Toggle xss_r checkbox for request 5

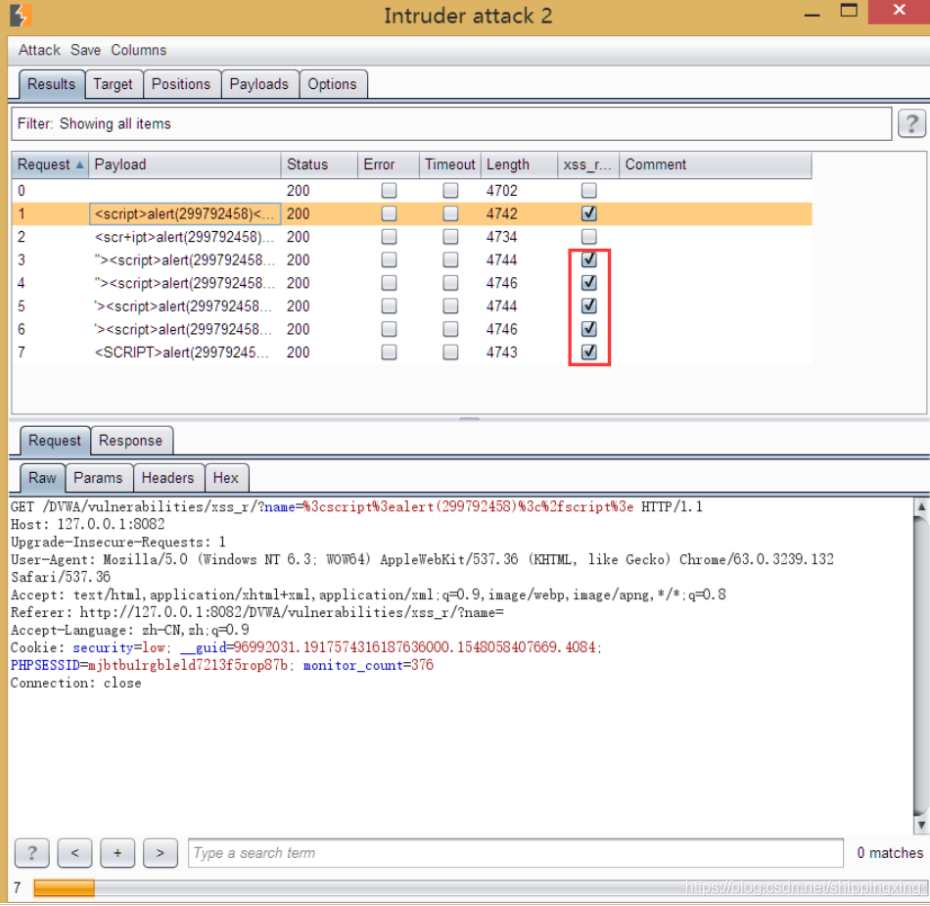588,306
